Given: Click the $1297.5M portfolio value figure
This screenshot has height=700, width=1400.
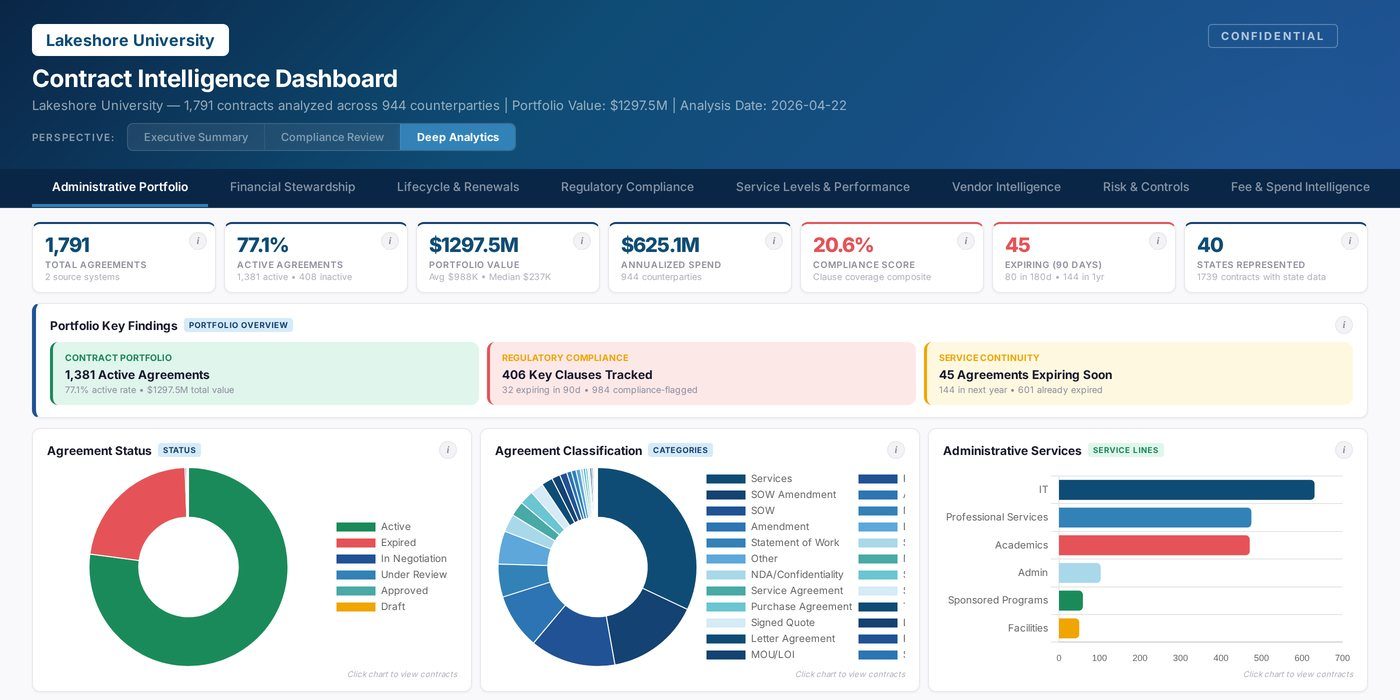Looking at the screenshot, I should (474, 245).
